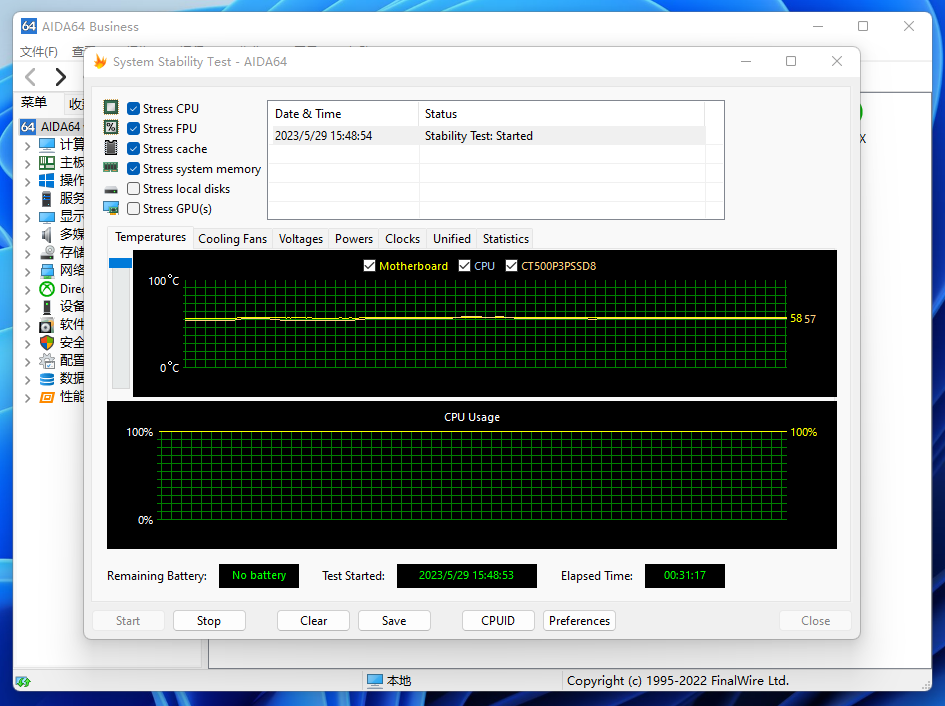Click the motherboard icon in tree

[x=47, y=163]
